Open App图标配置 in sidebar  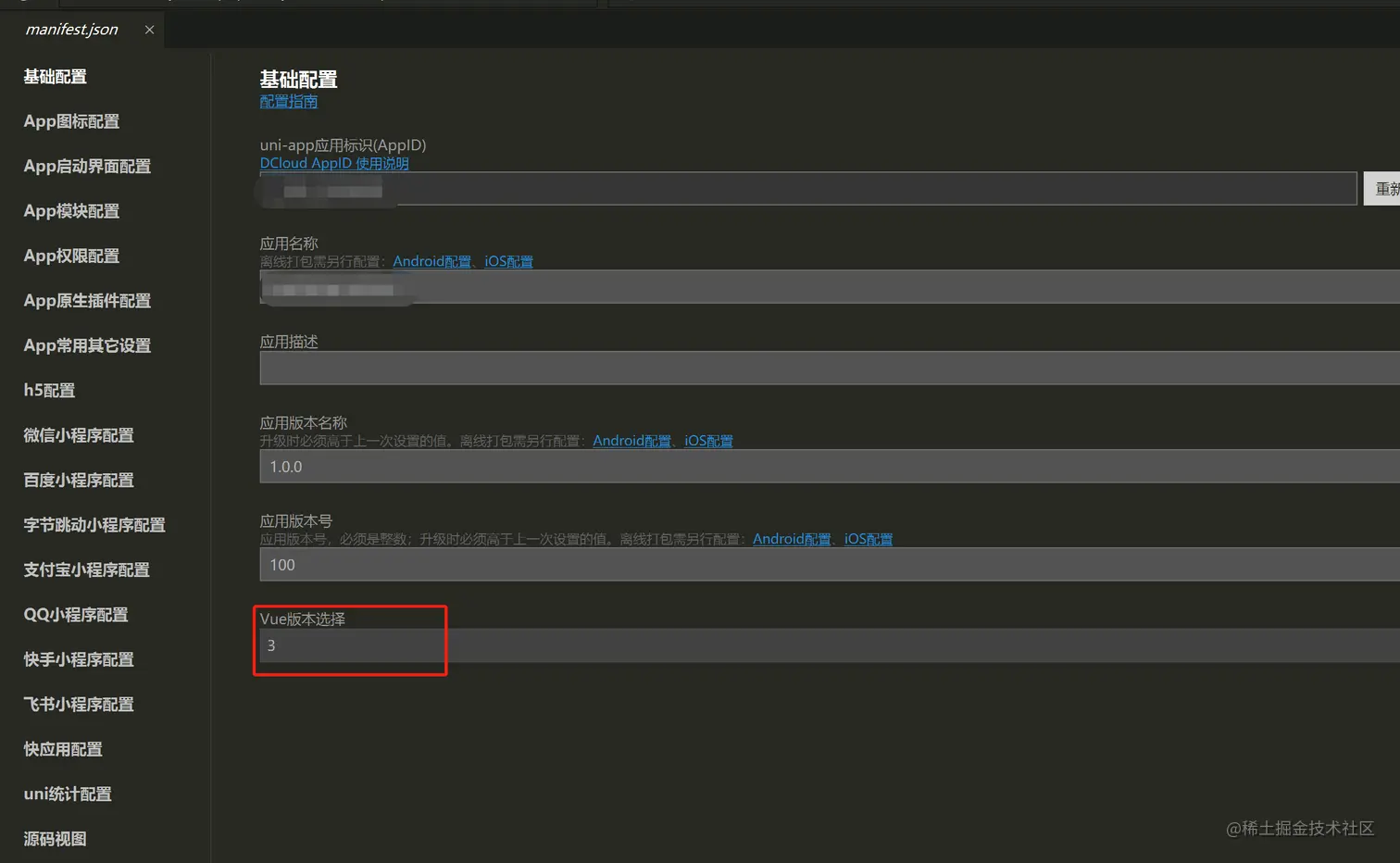pyautogui.click(x=71, y=121)
